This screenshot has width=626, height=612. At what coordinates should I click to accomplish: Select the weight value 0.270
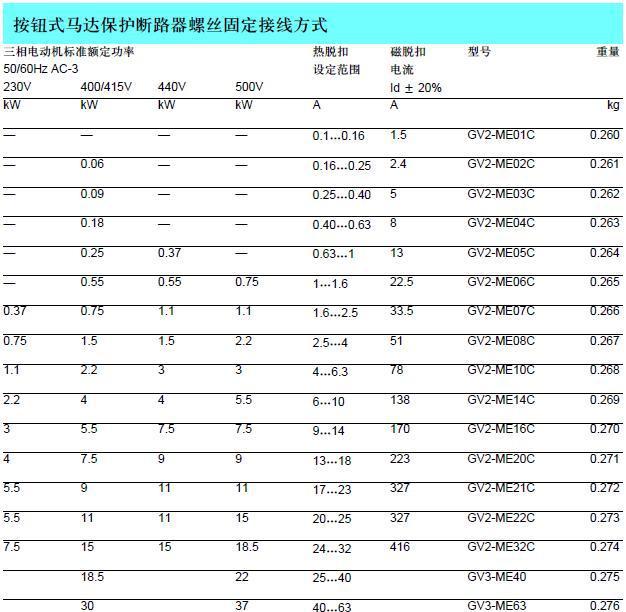click(x=605, y=428)
